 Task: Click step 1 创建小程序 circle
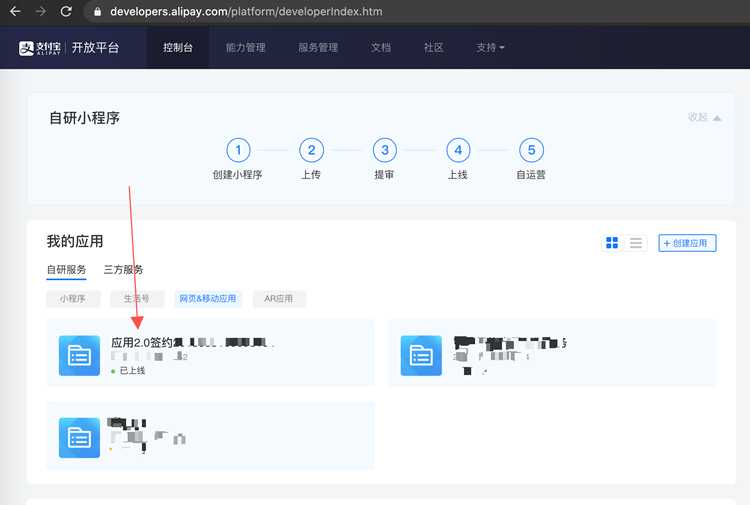pyautogui.click(x=238, y=150)
